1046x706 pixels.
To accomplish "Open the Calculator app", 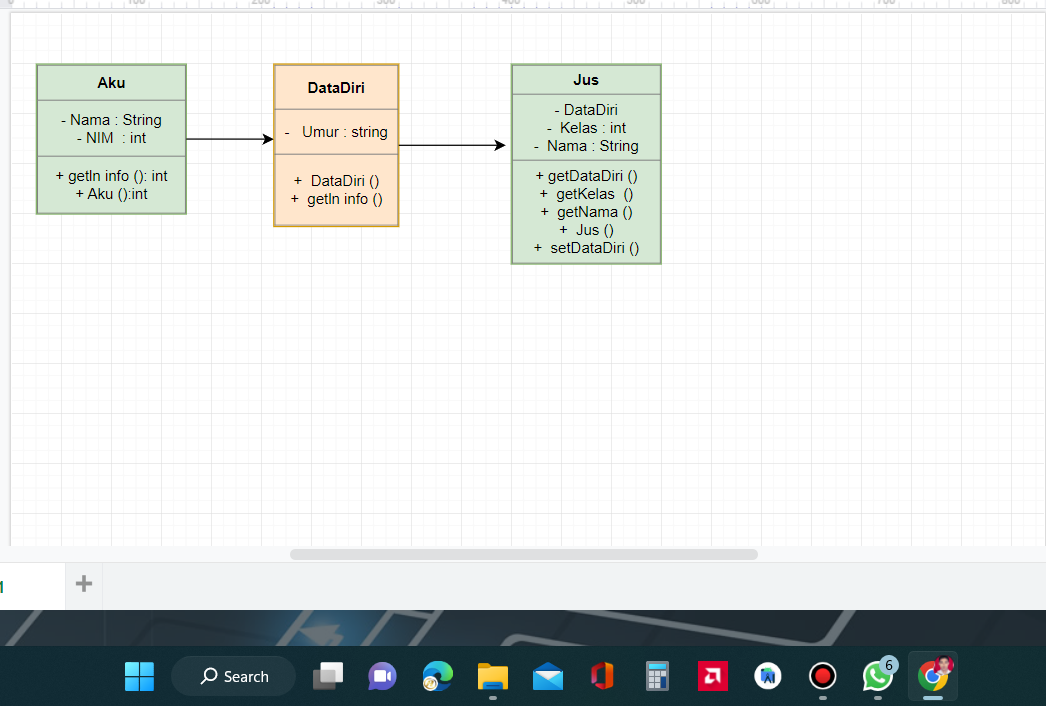I will click(657, 676).
